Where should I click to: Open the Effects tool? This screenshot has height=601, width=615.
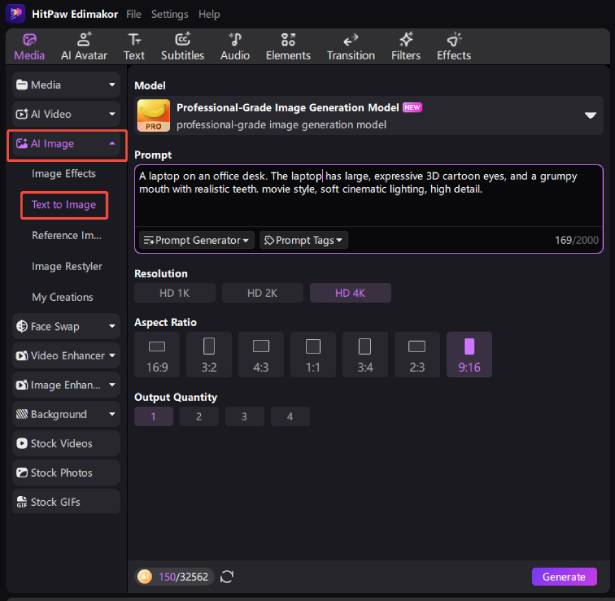point(454,47)
